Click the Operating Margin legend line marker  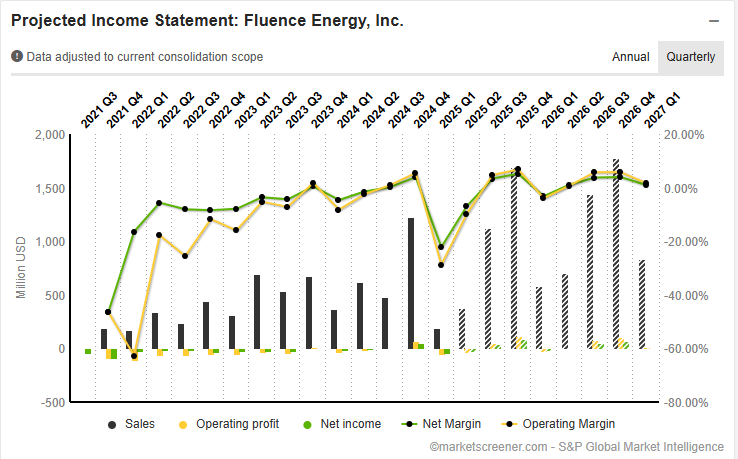click(x=508, y=424)
